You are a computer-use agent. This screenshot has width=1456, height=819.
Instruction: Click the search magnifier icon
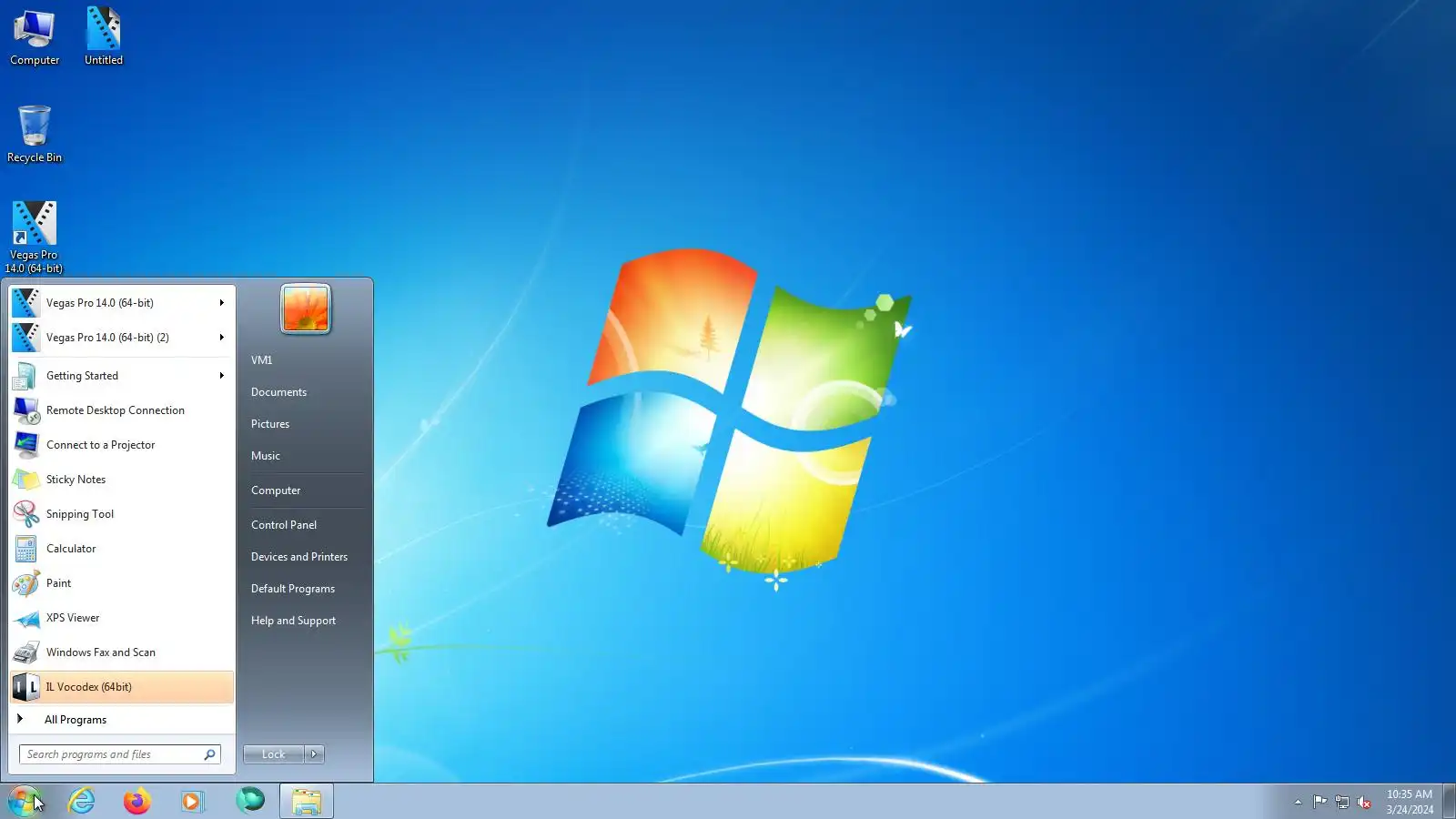click(209, 754)
